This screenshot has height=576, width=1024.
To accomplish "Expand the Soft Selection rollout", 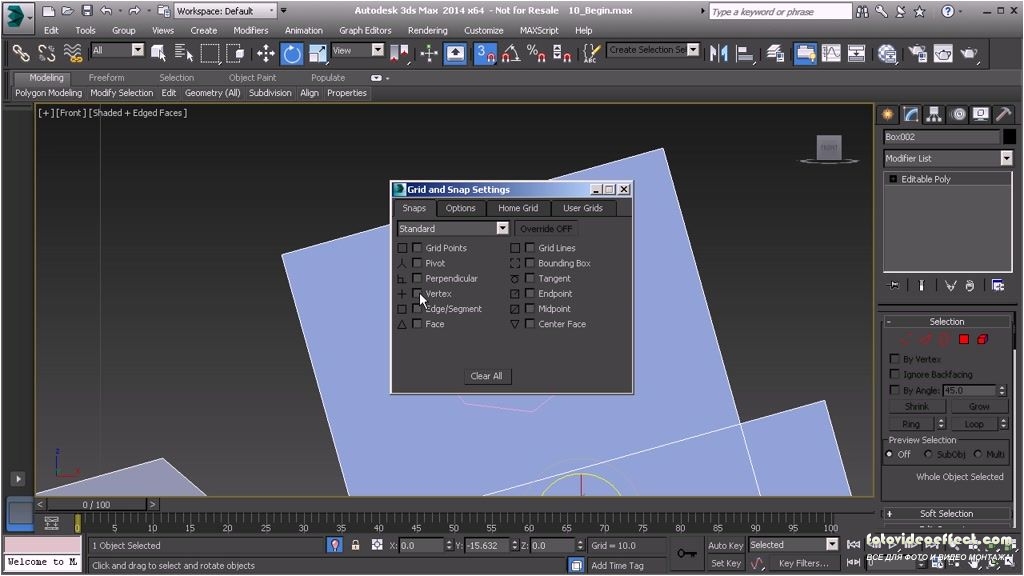I will click(x=946, y=513).
